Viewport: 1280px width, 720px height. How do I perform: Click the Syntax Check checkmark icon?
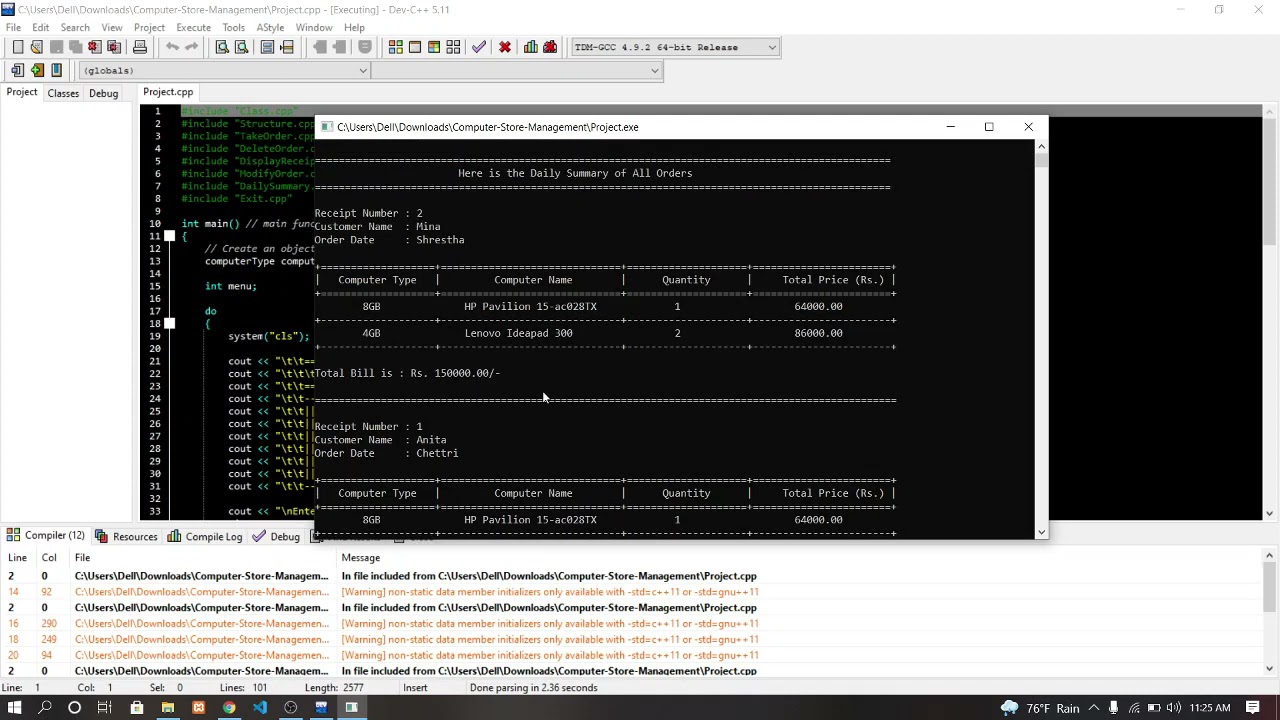coord(479,47)
